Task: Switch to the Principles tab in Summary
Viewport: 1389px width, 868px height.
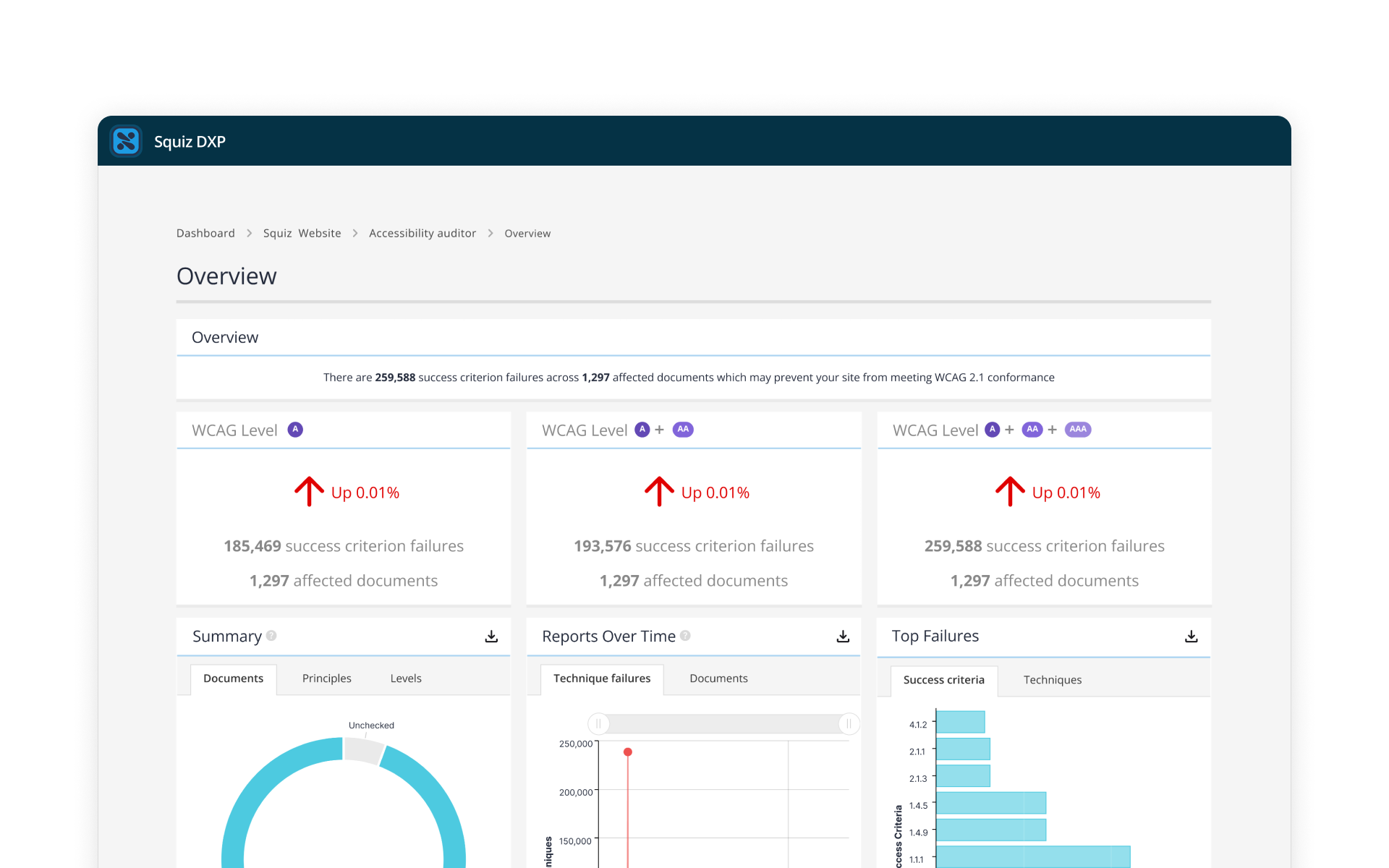Action: coord(326,679)
